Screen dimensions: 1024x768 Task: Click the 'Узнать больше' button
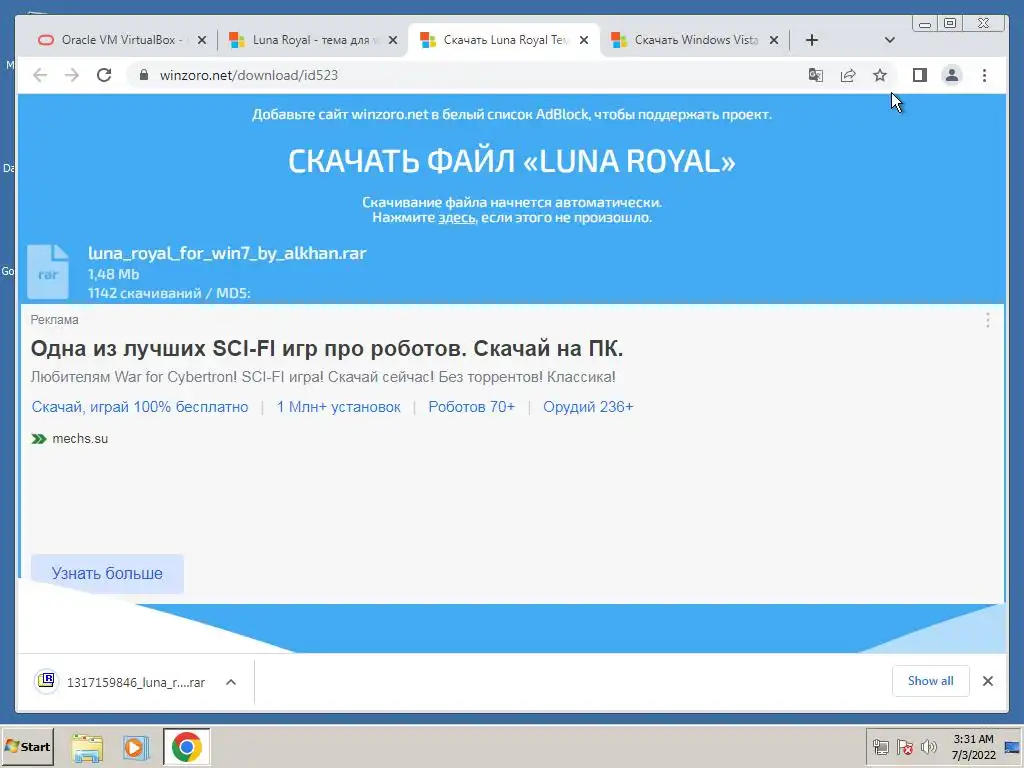coord(107,573)
